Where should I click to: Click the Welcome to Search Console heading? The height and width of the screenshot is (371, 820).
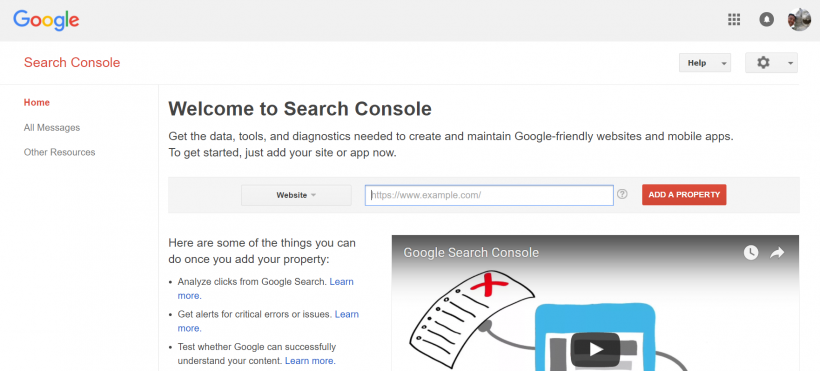point(300,109)
